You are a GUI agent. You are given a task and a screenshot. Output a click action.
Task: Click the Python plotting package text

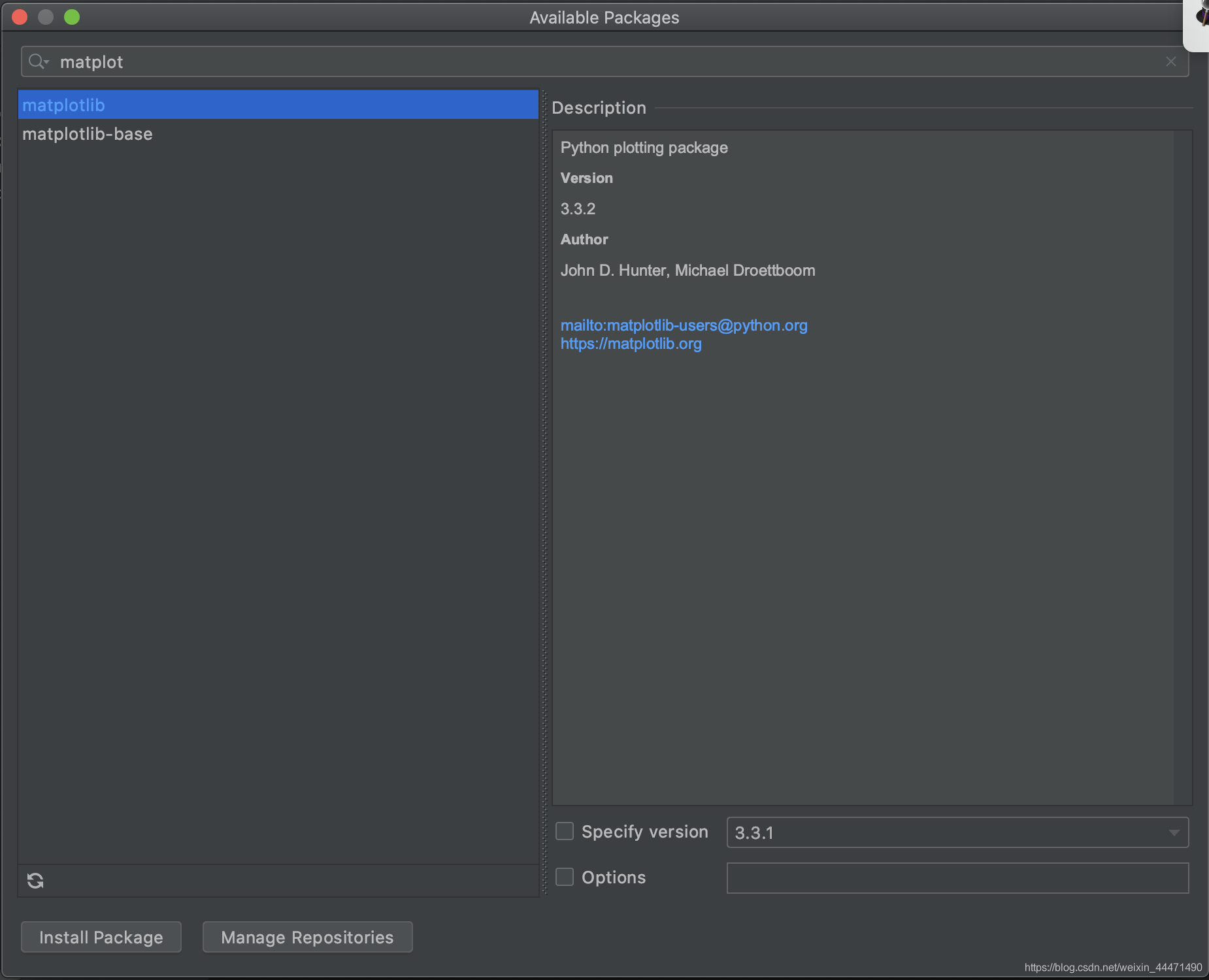644,148
